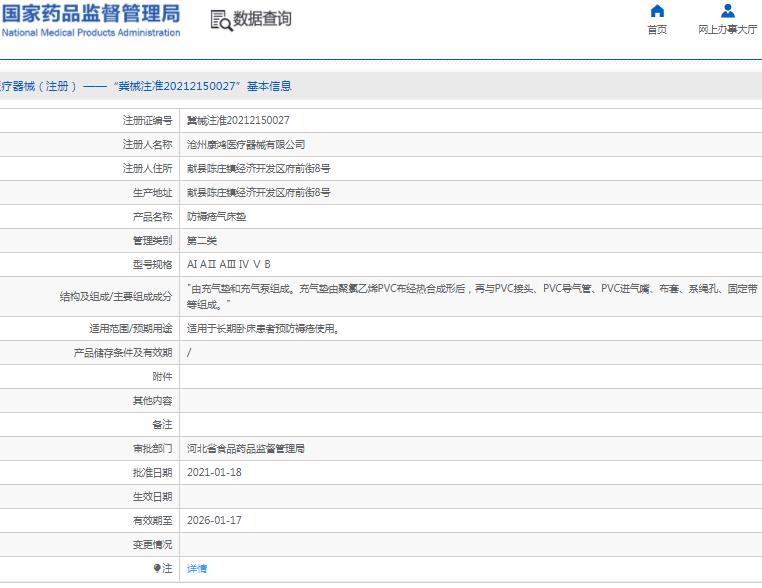Click the 网上办事大厅 person icon
This screenshot has height=588, width=762.
pos(727,11)
